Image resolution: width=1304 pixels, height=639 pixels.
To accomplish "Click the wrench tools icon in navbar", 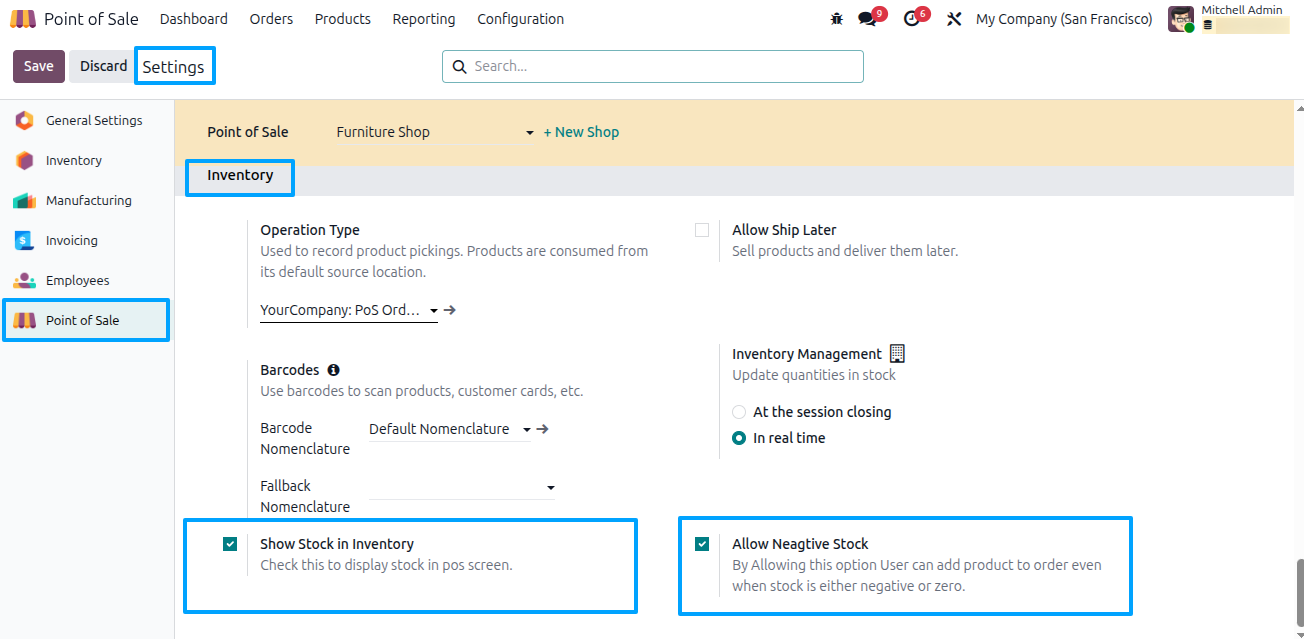I will coord(954,19).
